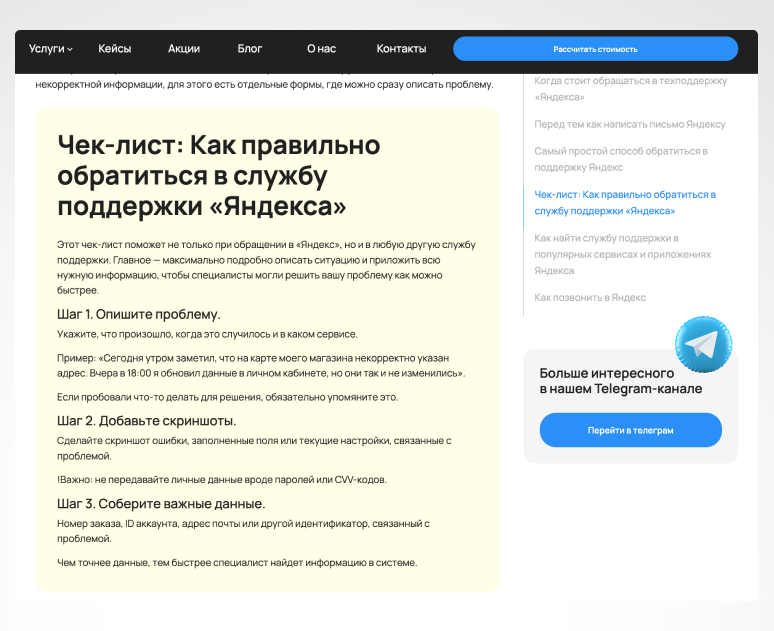Click intro paragraph 'Этот чек-лист поможет не только'

tap(267, 267)
